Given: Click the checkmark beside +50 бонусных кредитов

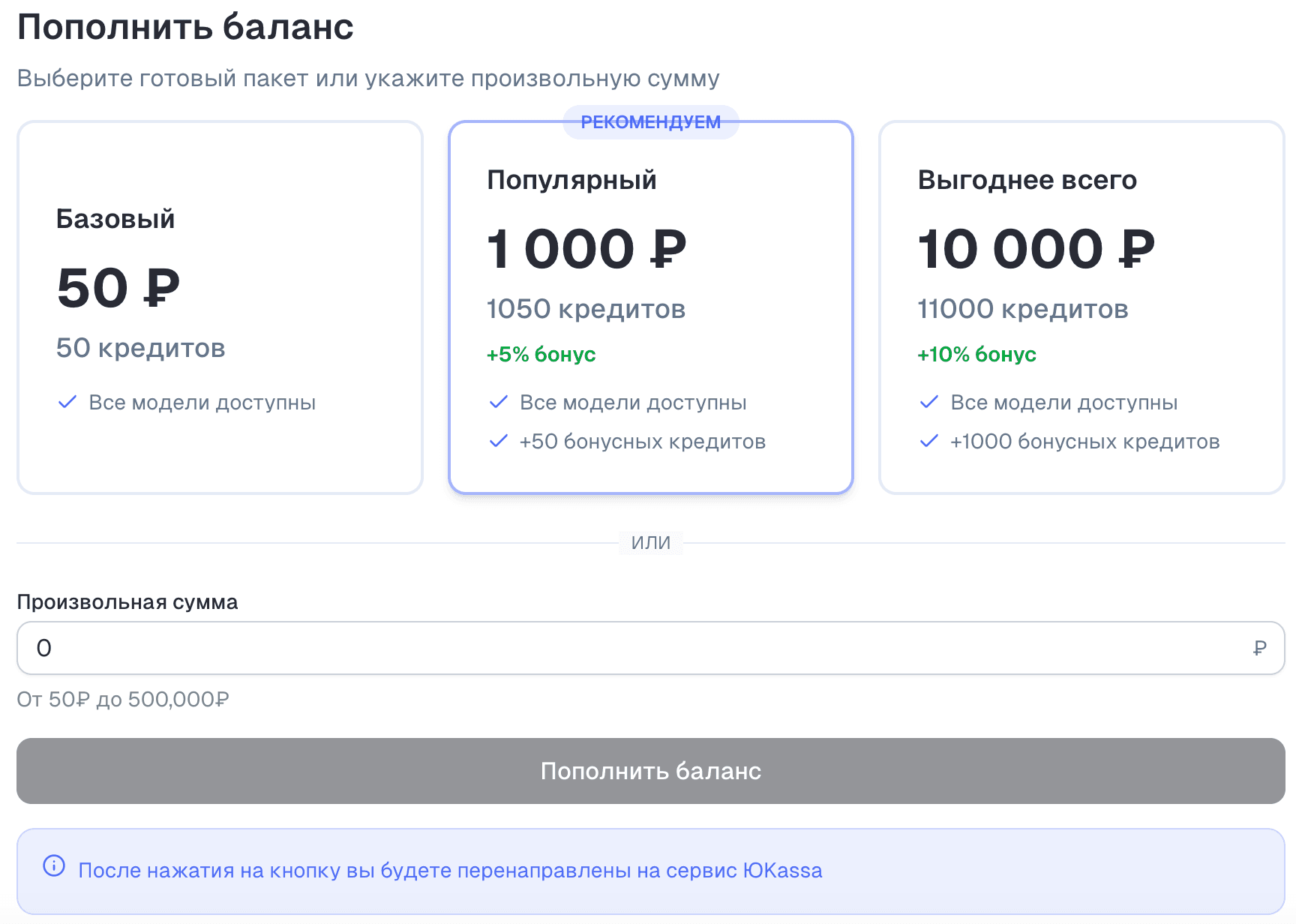Looking at the screenshot, I should click(x=498, y=442).
